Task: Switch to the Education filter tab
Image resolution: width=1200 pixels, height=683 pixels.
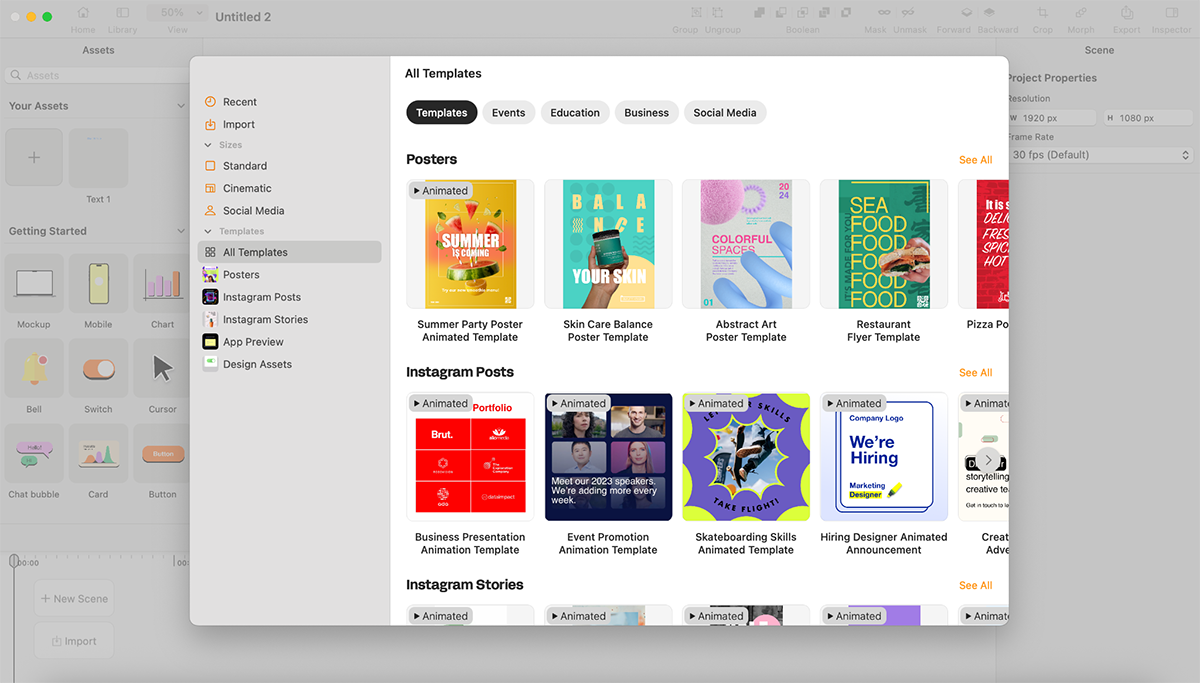Action: click(575, 113)
